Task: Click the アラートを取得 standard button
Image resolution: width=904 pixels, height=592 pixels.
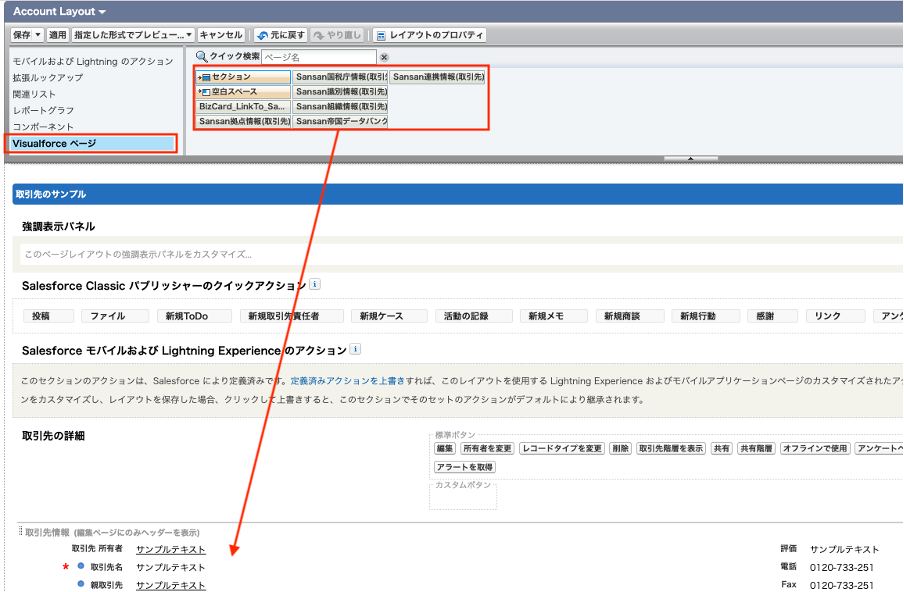Action: 465,467
